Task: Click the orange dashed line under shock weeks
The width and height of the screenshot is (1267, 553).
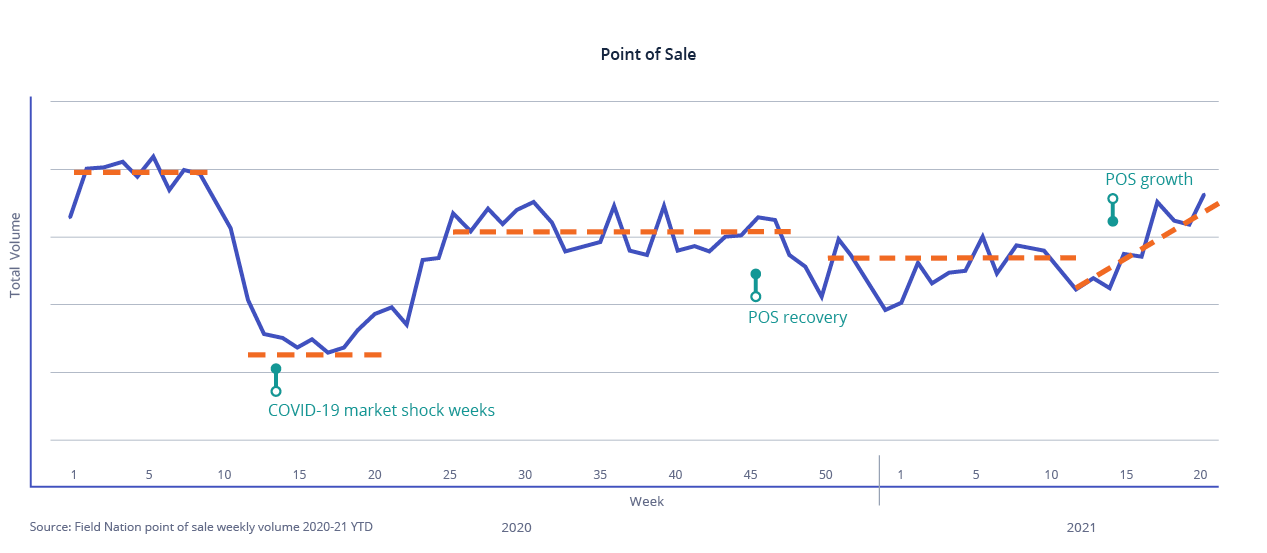Action: [x=315, y=355]
